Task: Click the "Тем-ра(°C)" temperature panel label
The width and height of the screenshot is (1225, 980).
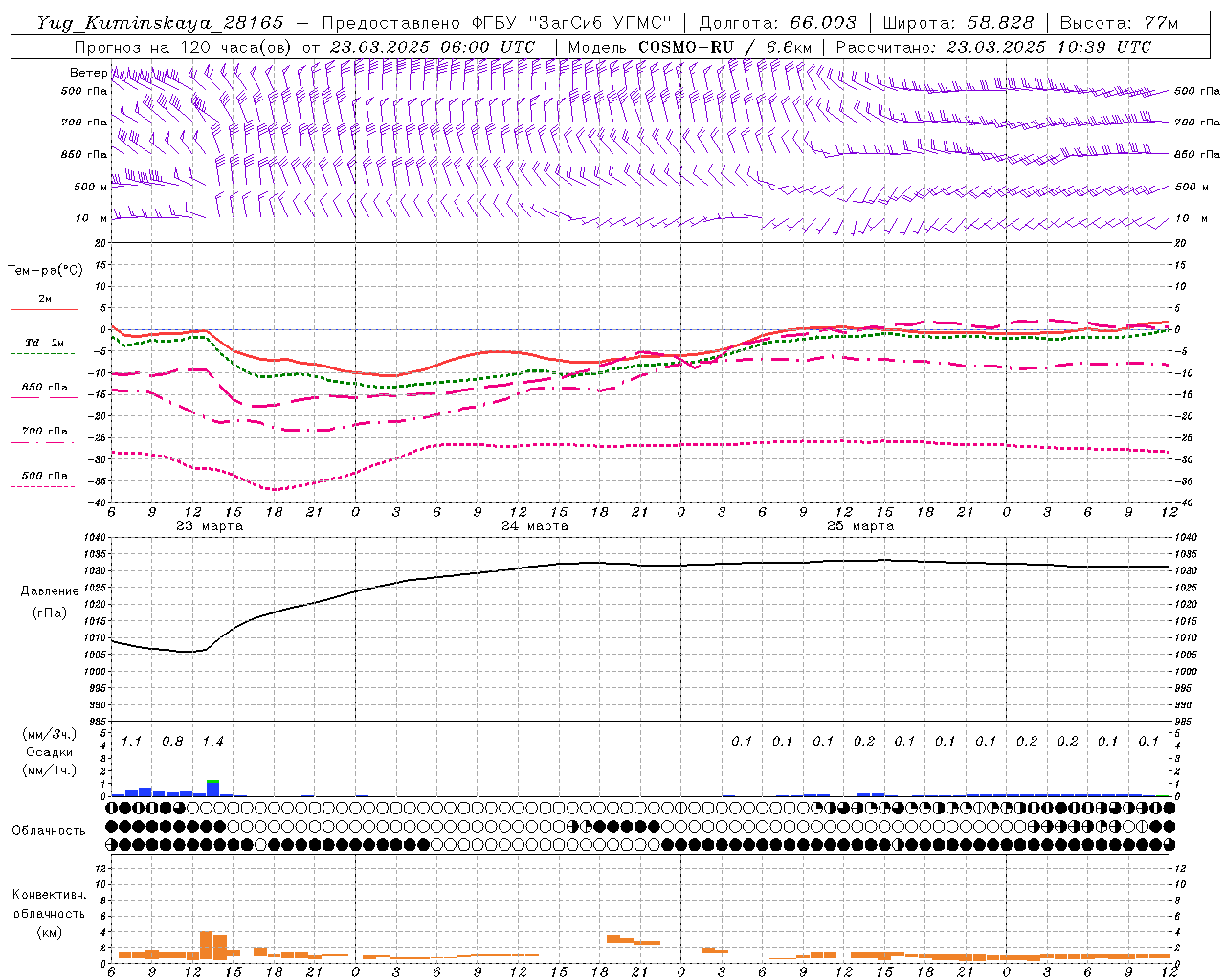Action: pyautogui.click(x=45, y=271)
